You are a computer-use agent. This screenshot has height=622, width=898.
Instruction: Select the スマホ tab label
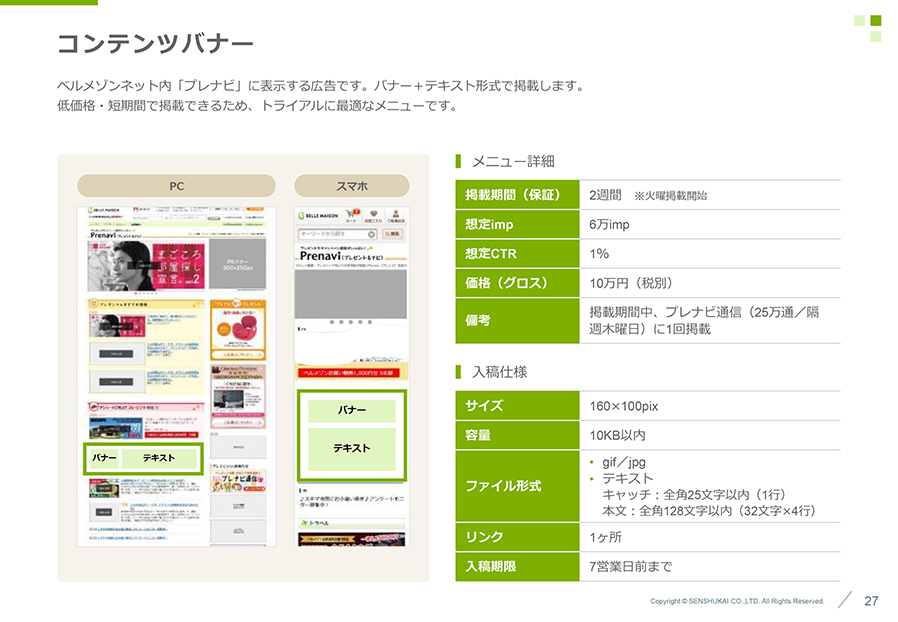click(x=351, y=186)
